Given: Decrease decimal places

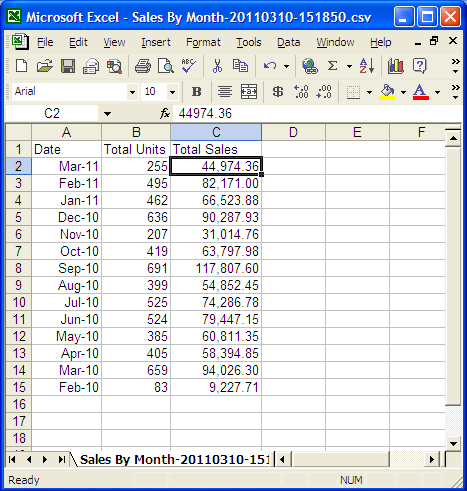Looking at the screenshot, I should tap(324, 92).
